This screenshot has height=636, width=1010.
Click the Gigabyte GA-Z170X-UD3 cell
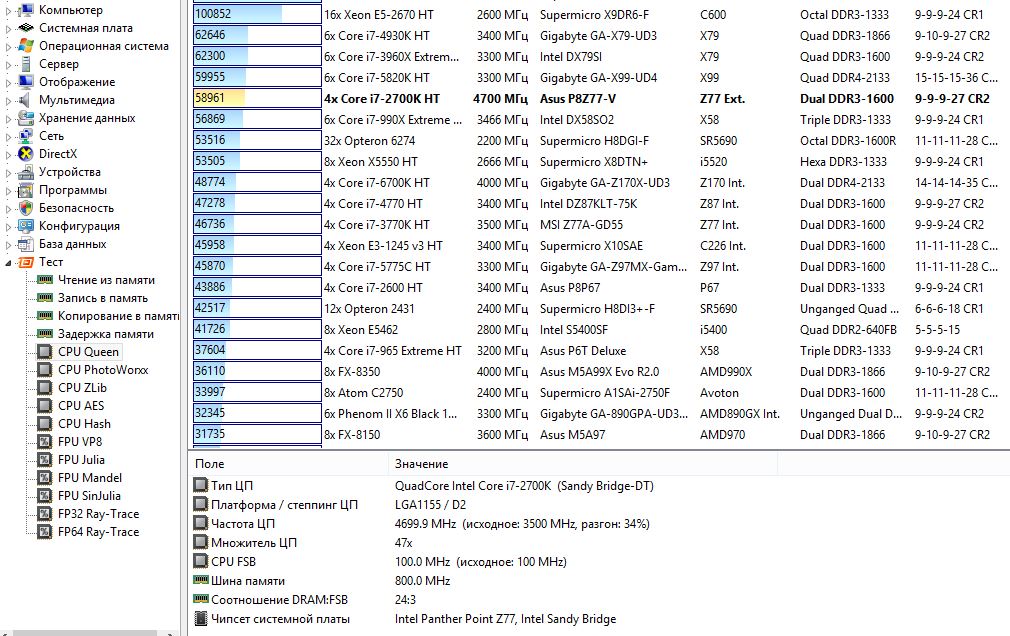[x=605, y=183]
